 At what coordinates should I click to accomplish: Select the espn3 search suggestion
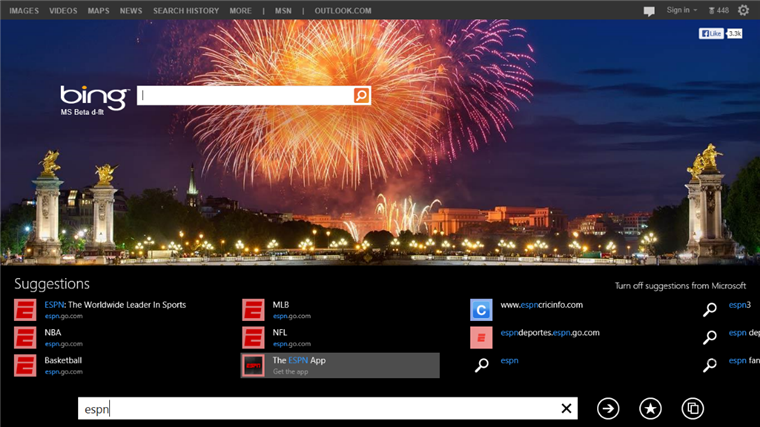coord(740,305)
